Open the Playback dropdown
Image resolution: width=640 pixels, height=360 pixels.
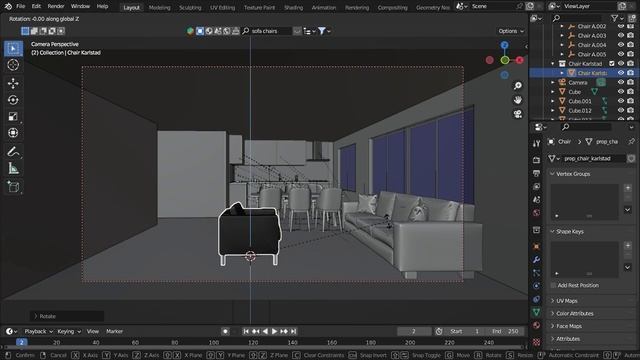(38, 331)
